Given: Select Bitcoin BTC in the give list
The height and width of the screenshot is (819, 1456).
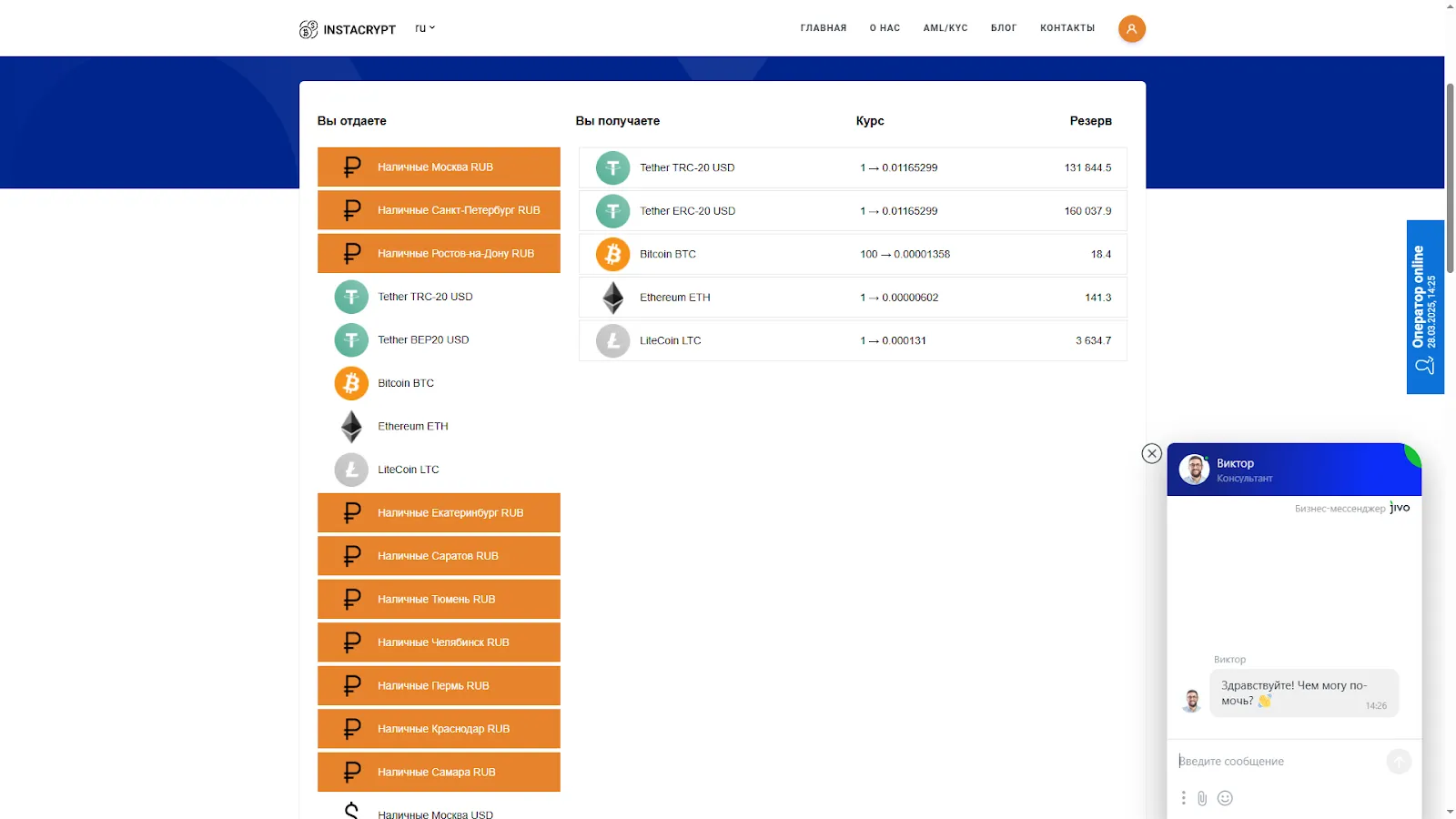Looking at the screenshot, I should (439, 383).
